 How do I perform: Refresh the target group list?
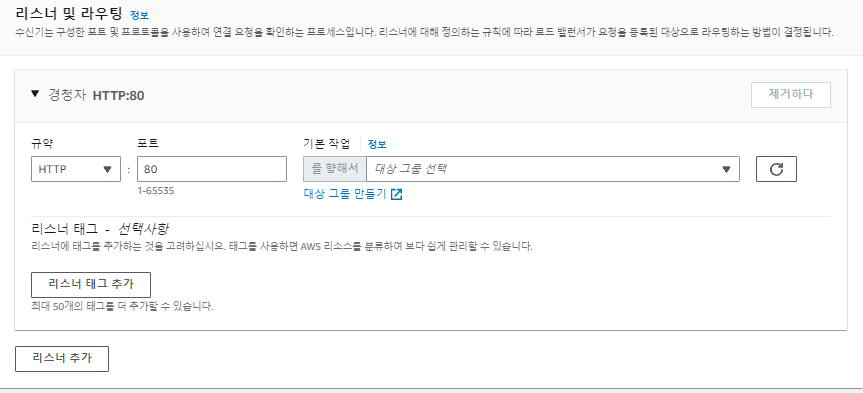[776, 169]
